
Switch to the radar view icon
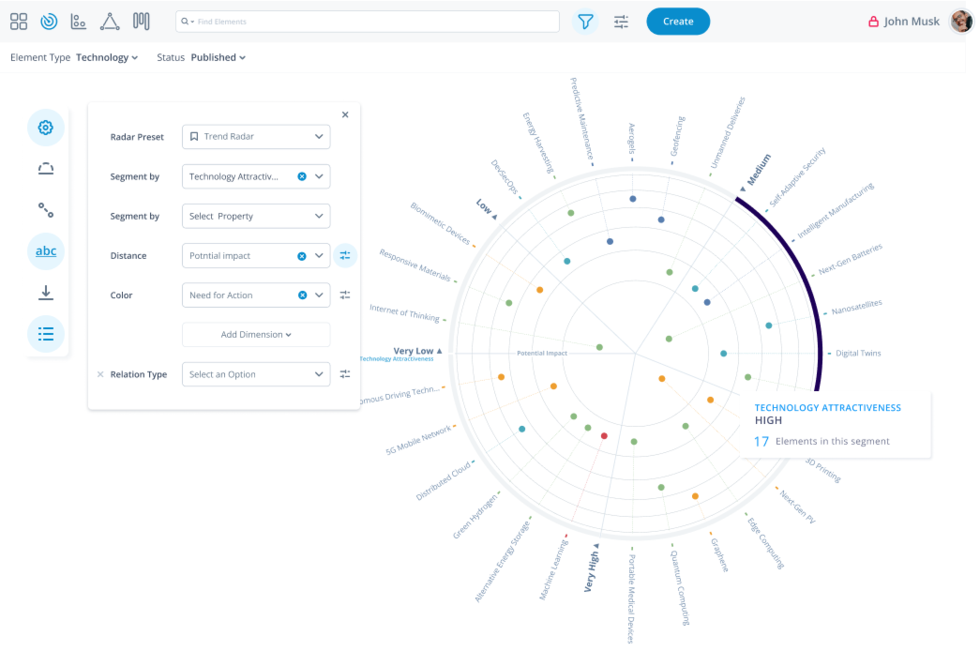click(48, 21)
